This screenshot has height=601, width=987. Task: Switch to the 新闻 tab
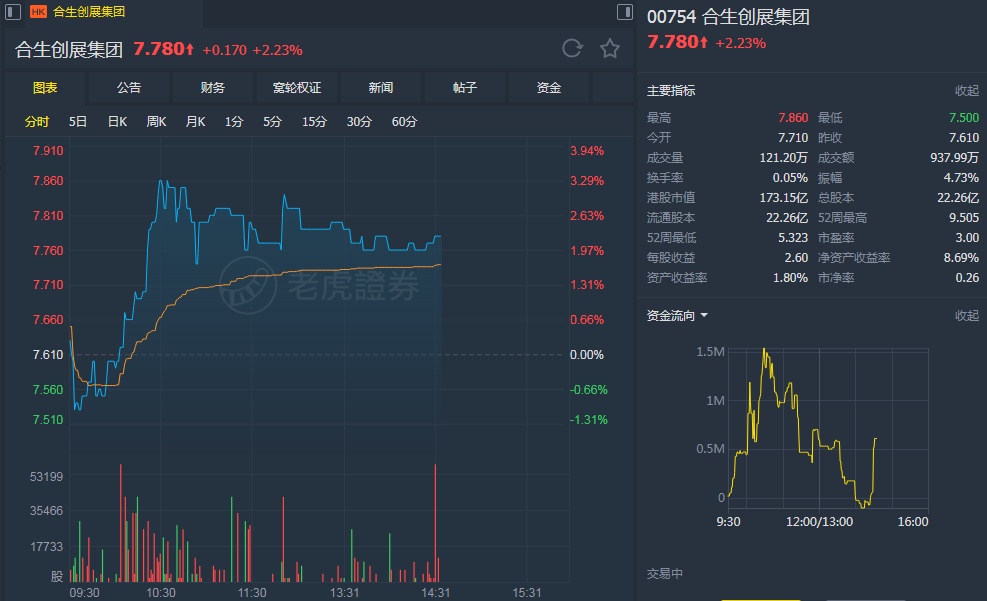[381, 87]
